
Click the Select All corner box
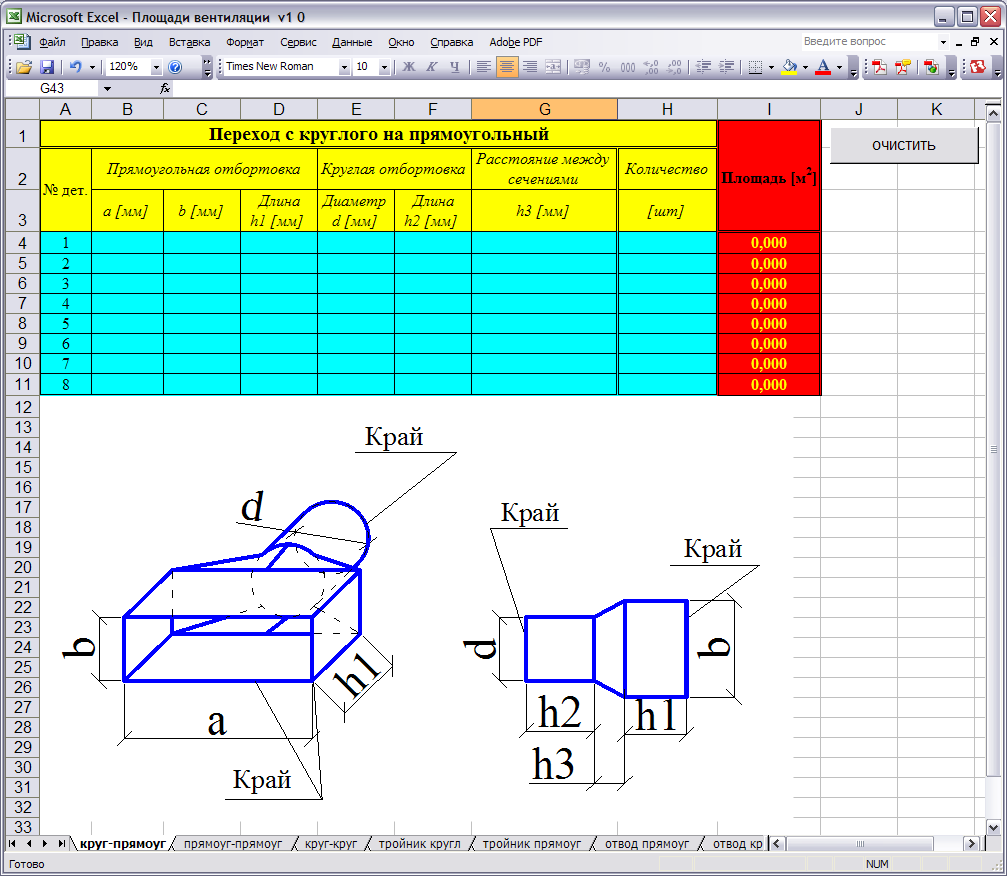[x=22, y=110]
